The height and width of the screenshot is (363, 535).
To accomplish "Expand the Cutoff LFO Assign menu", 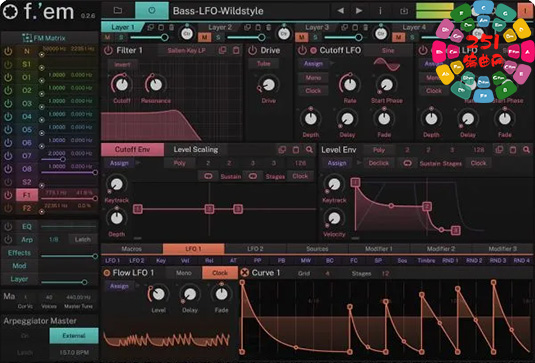I will coord(313,64).
